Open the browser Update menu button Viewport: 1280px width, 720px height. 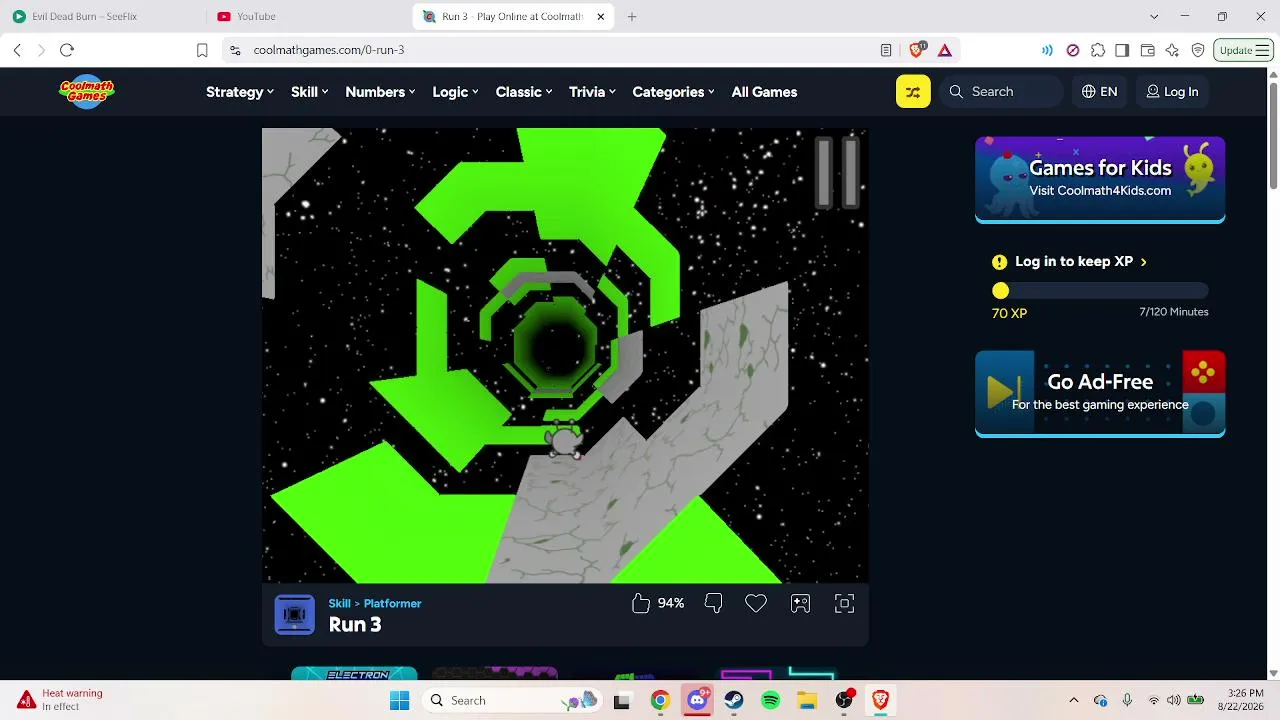click(1243, 50)
